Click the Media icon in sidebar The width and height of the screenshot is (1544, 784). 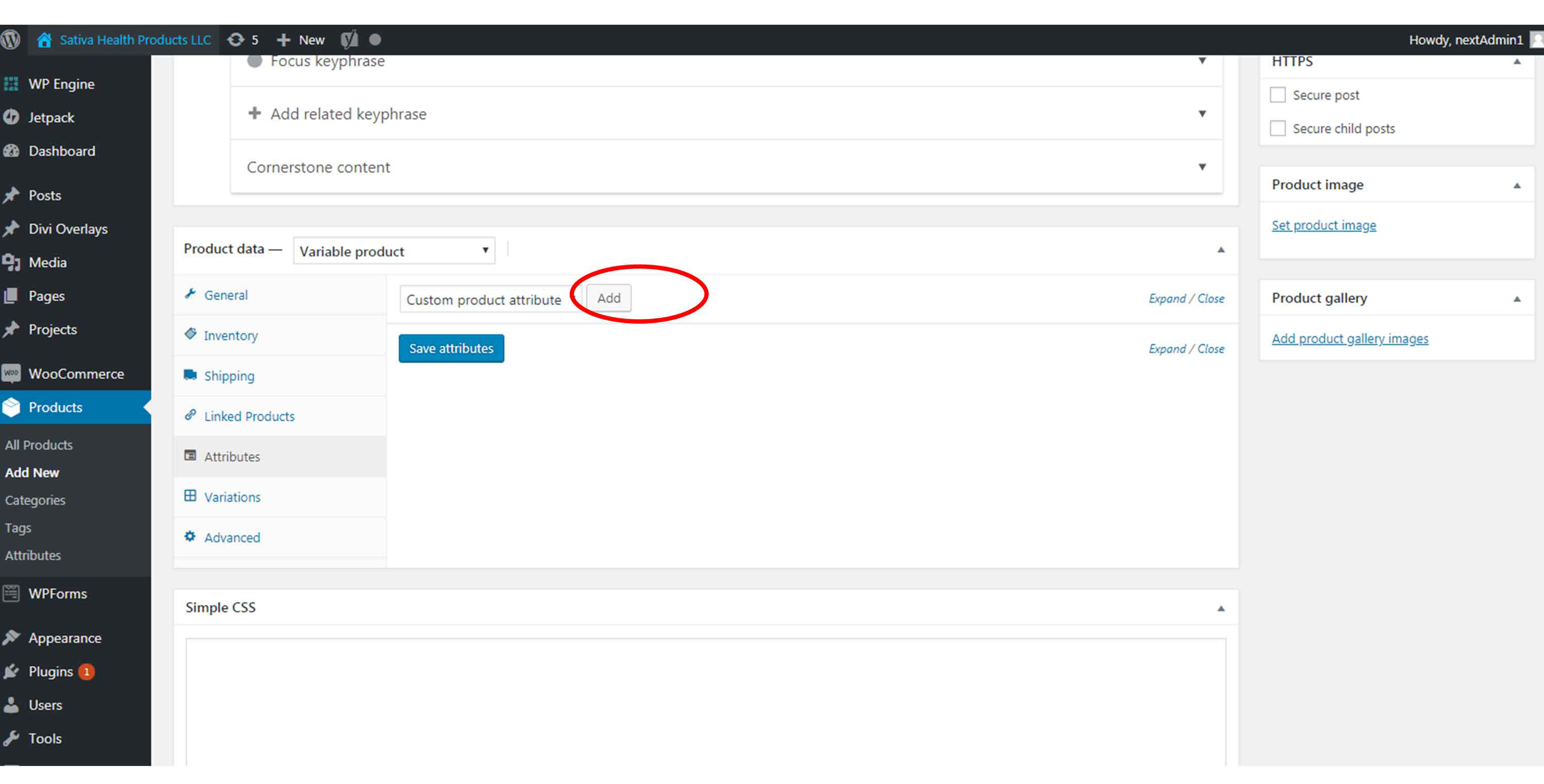pos(11,262)
